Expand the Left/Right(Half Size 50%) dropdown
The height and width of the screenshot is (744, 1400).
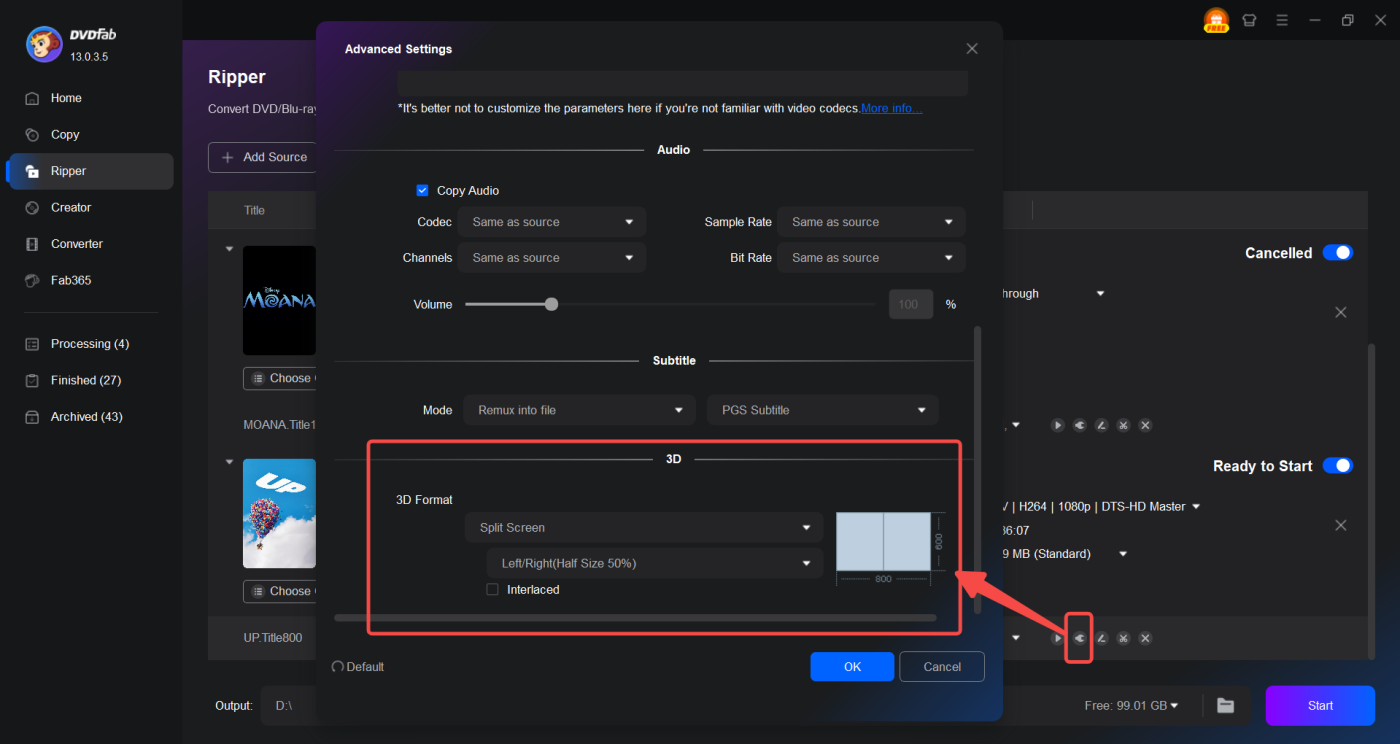(654, 564)
